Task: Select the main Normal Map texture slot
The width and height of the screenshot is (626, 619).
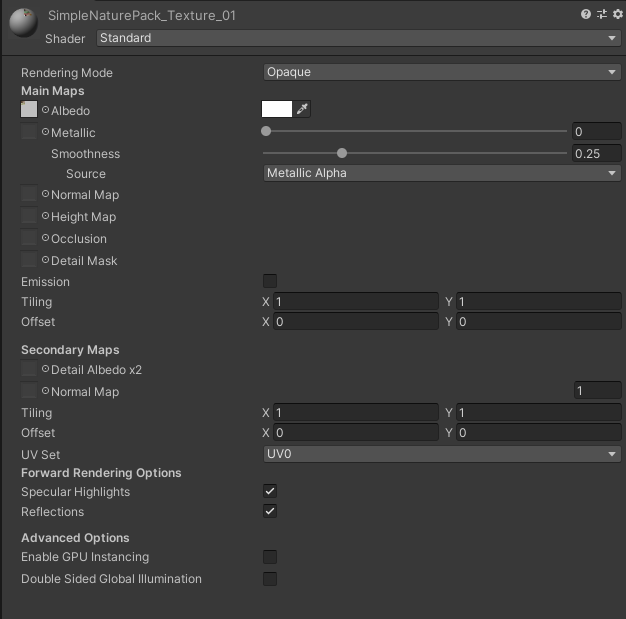Action: (x=29, y=193)
